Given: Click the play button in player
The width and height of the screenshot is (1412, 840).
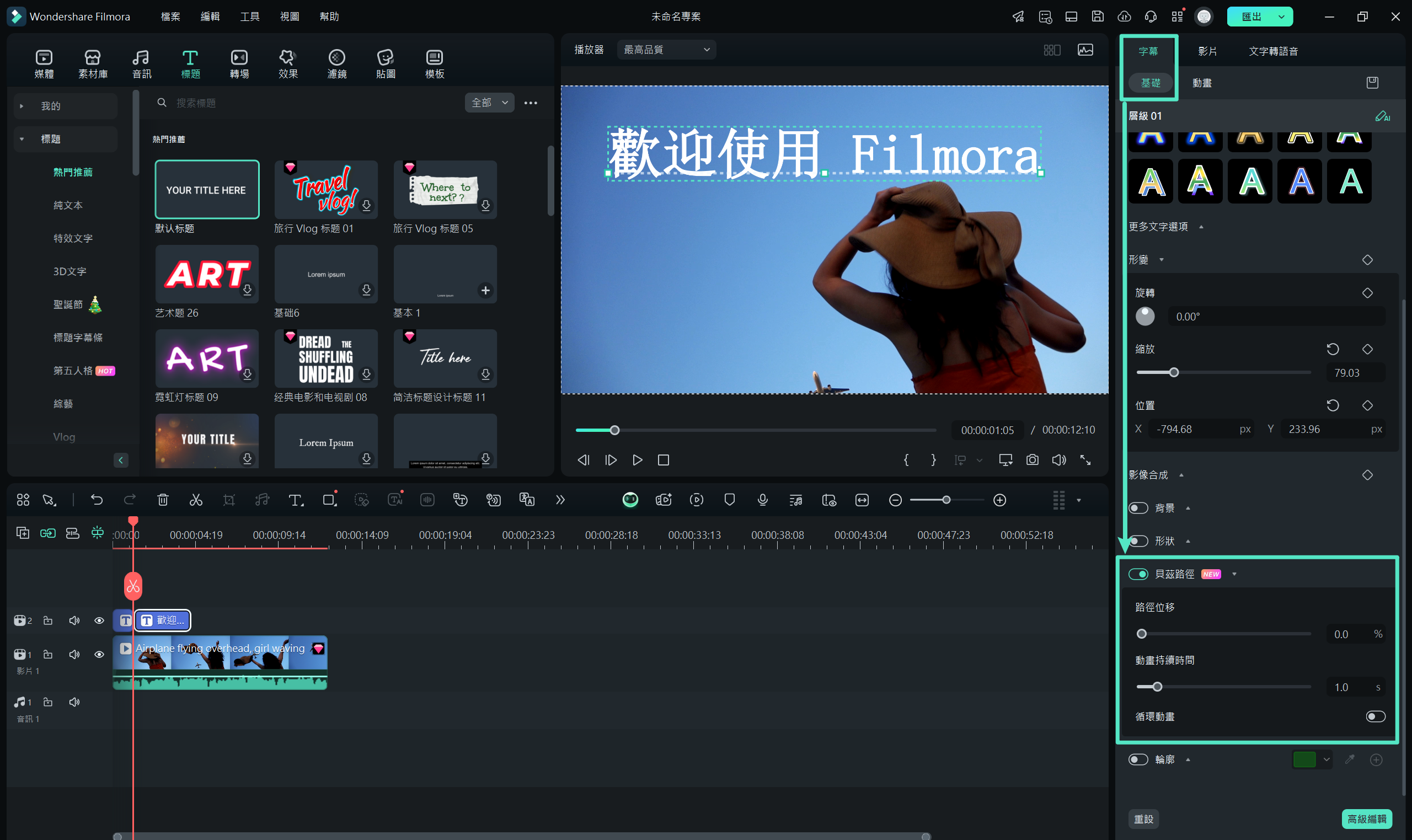Looking at the screenshot, I should pyautogui.click(x=637, y=460).
